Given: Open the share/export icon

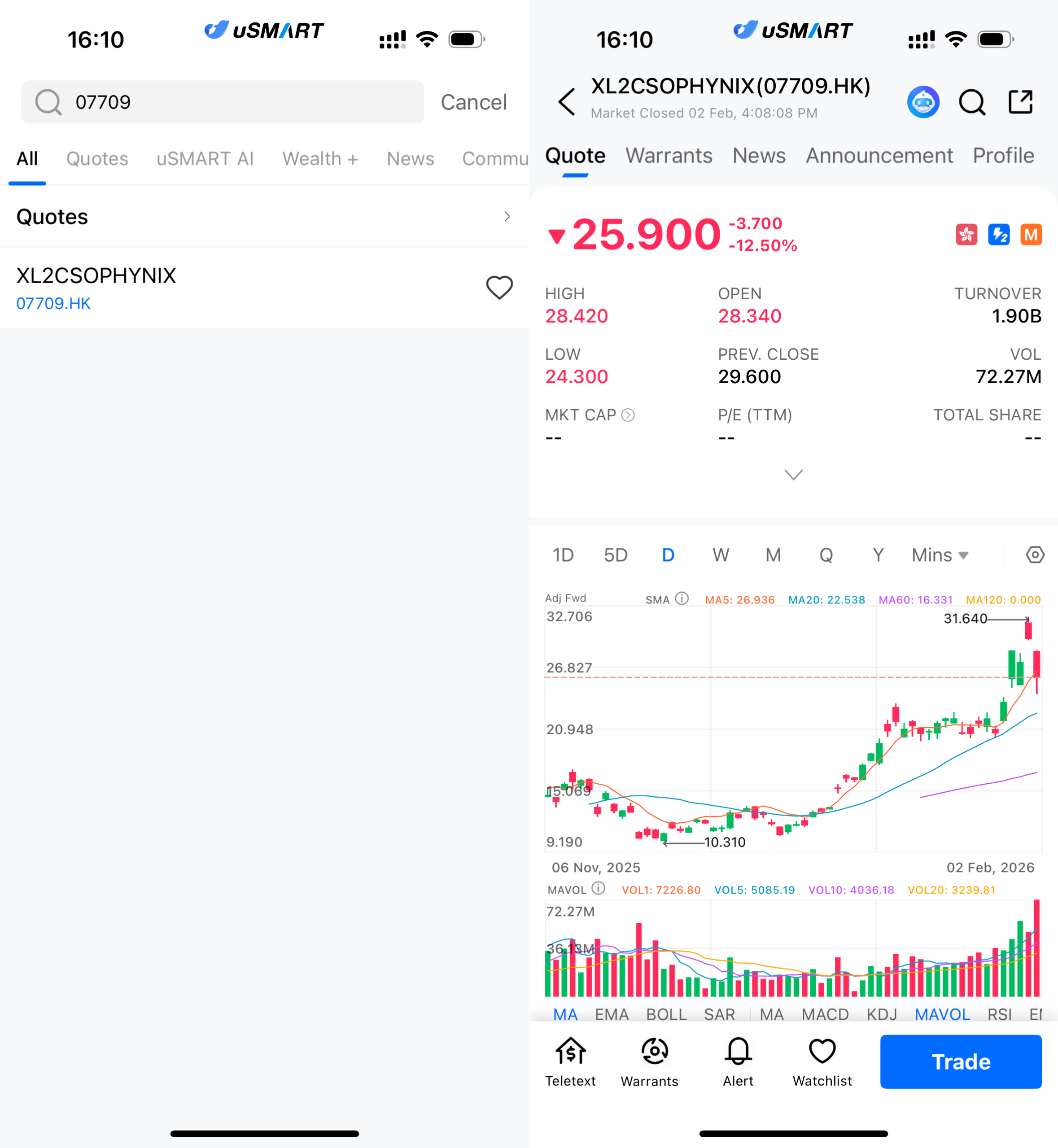Looking at the screenshot, I should pyautogui.click(x=1020, y=102).
